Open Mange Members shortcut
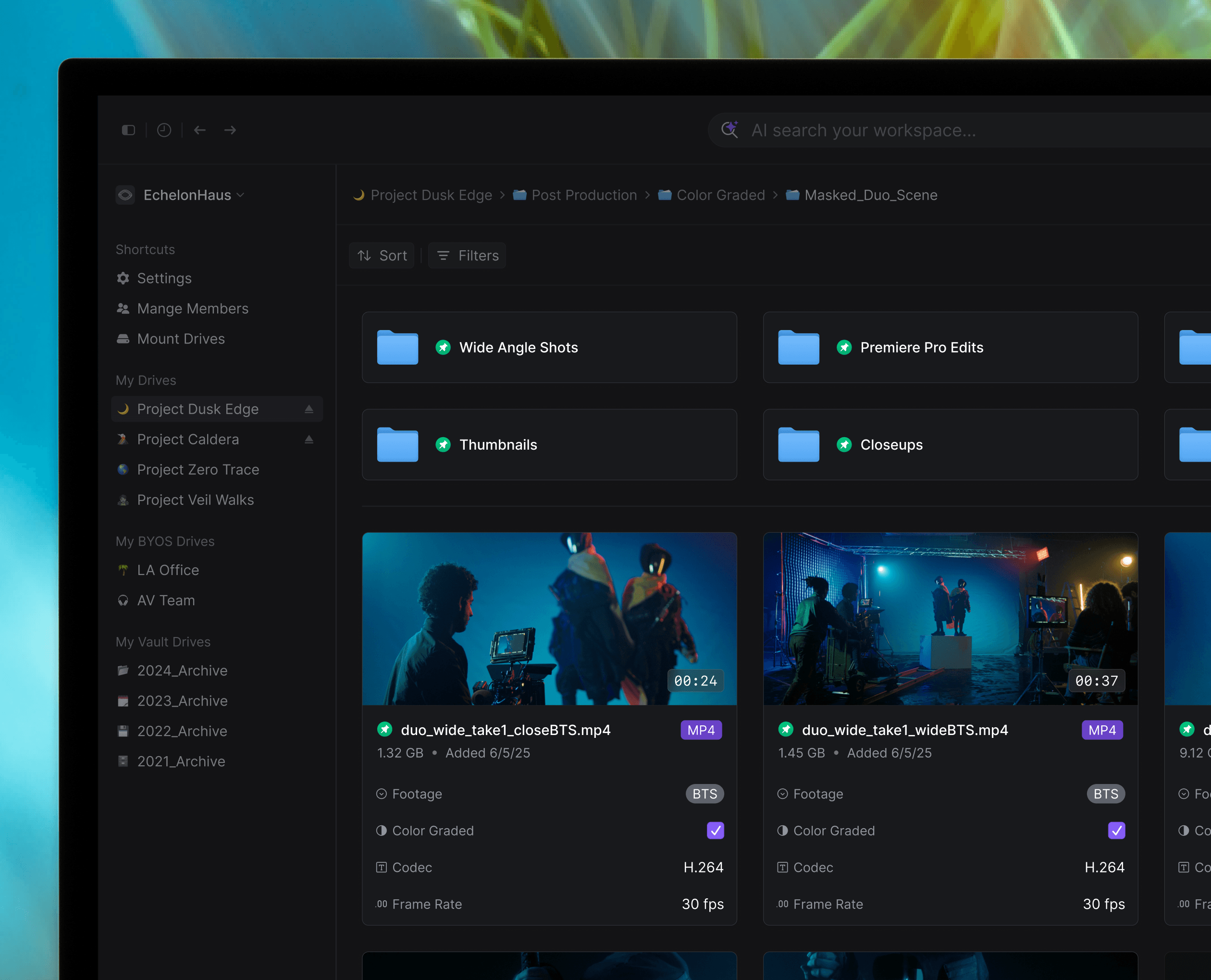 pyautogui.click(x=192, y=308)
